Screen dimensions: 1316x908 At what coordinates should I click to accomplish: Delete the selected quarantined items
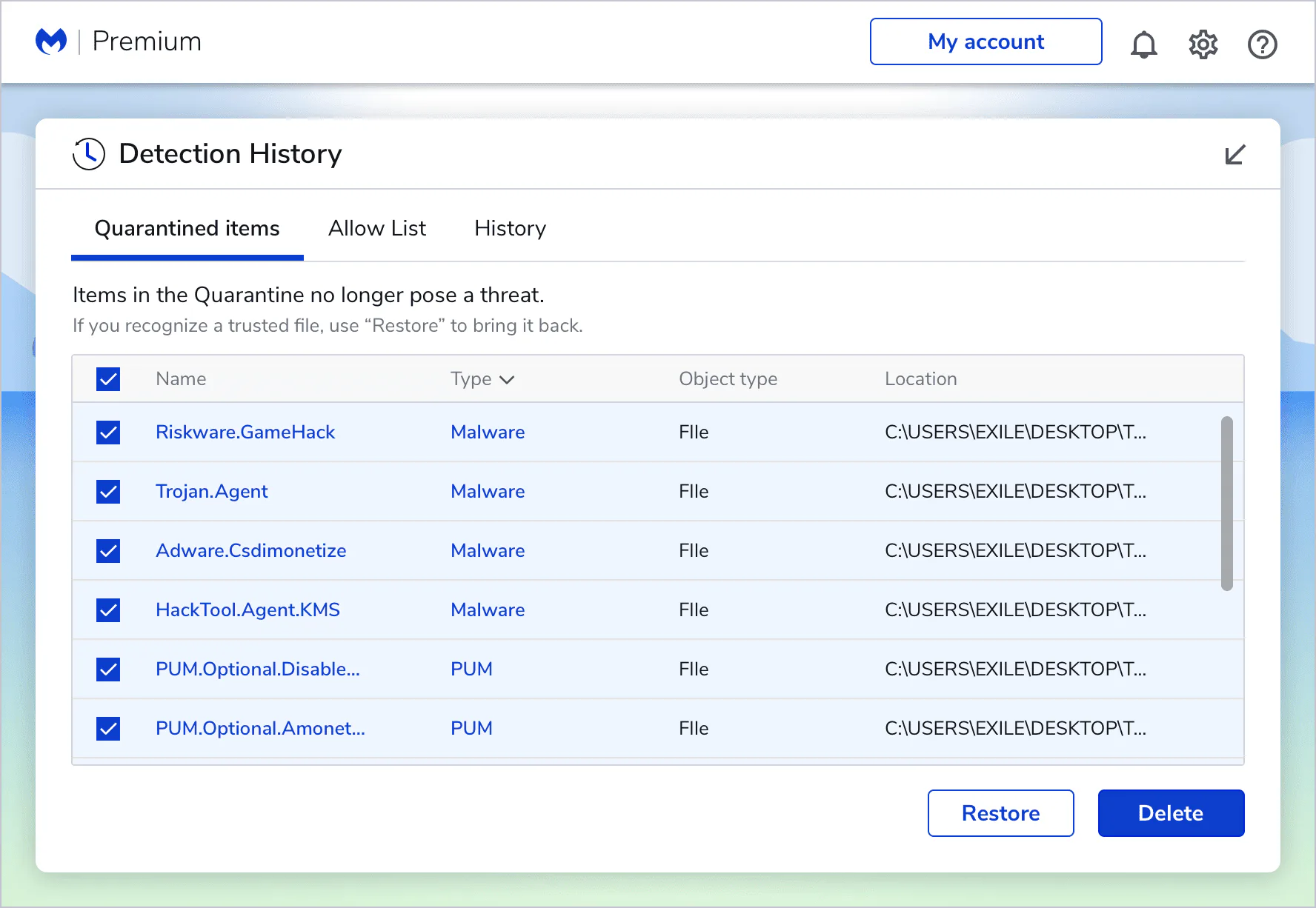point(1171,813)
